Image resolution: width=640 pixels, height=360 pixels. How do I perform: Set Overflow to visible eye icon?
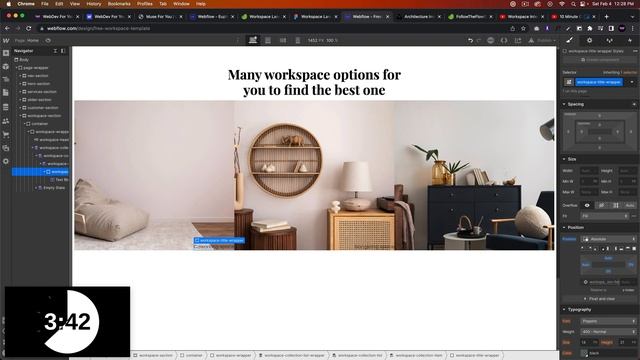coord(587,205)
